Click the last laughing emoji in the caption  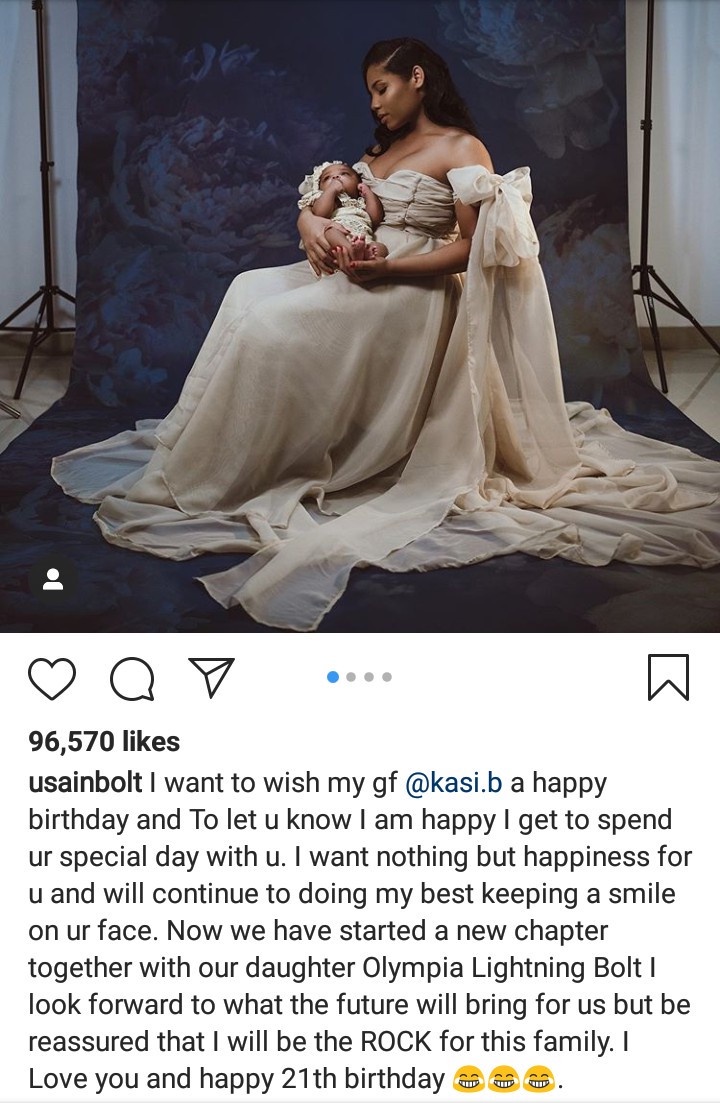click(539, 1079)
